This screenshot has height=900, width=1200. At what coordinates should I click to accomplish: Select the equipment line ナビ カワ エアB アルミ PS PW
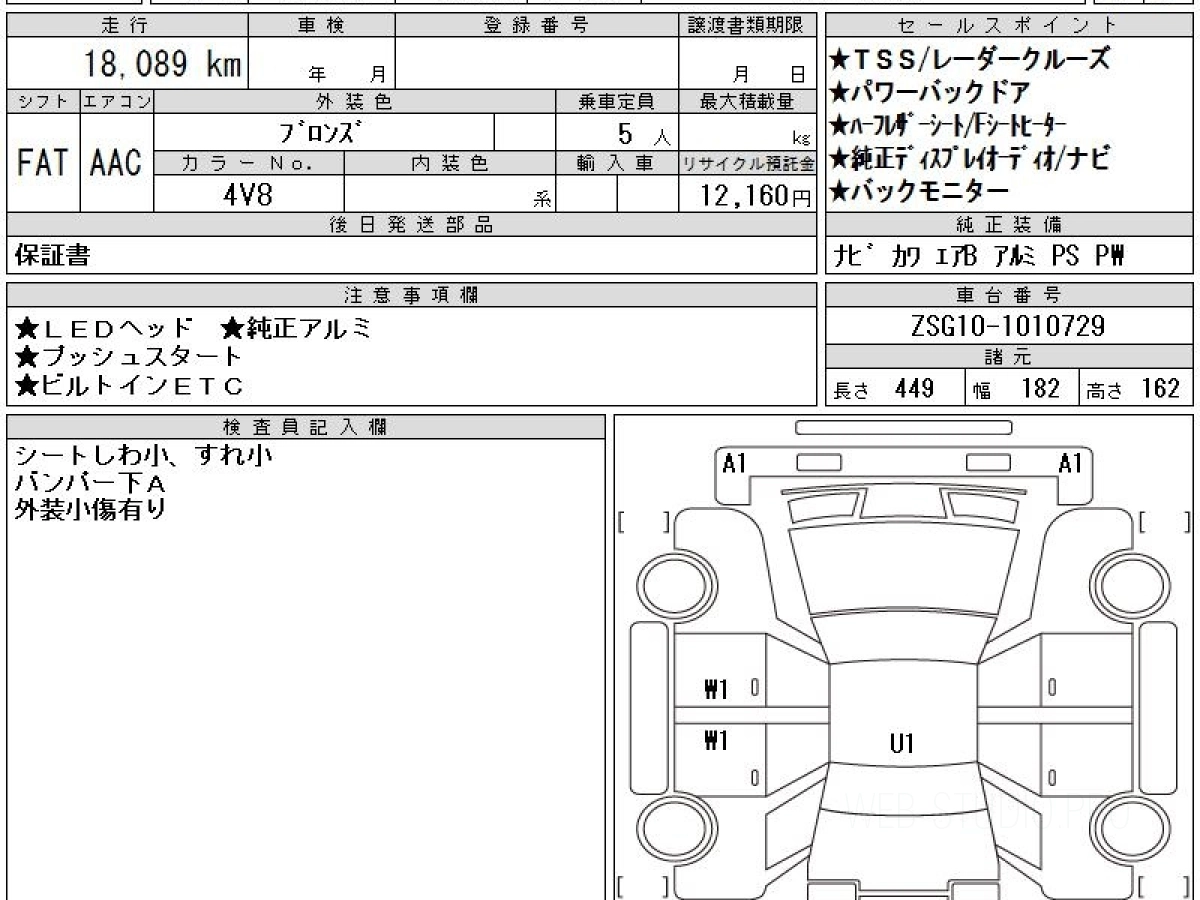point(980,256)
